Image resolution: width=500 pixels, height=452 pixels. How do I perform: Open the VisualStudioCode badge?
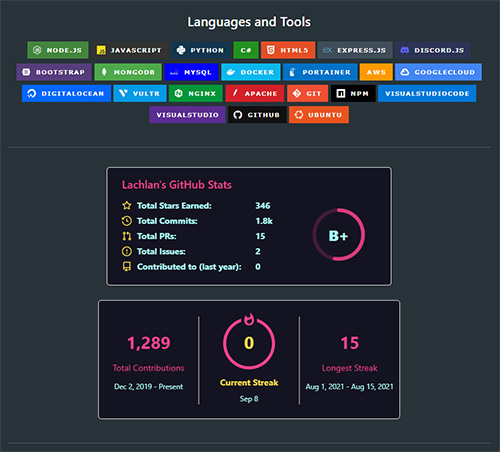(427, 93)
